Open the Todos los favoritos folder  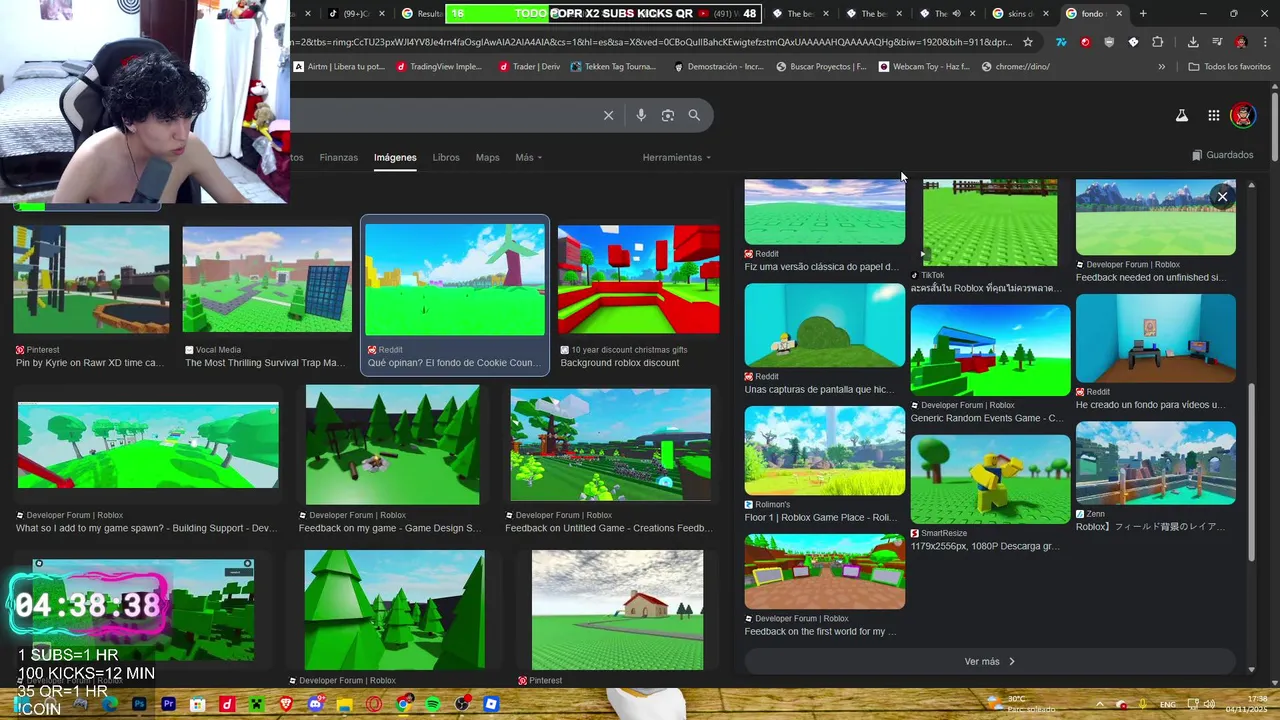click(x=1229, y=67)
